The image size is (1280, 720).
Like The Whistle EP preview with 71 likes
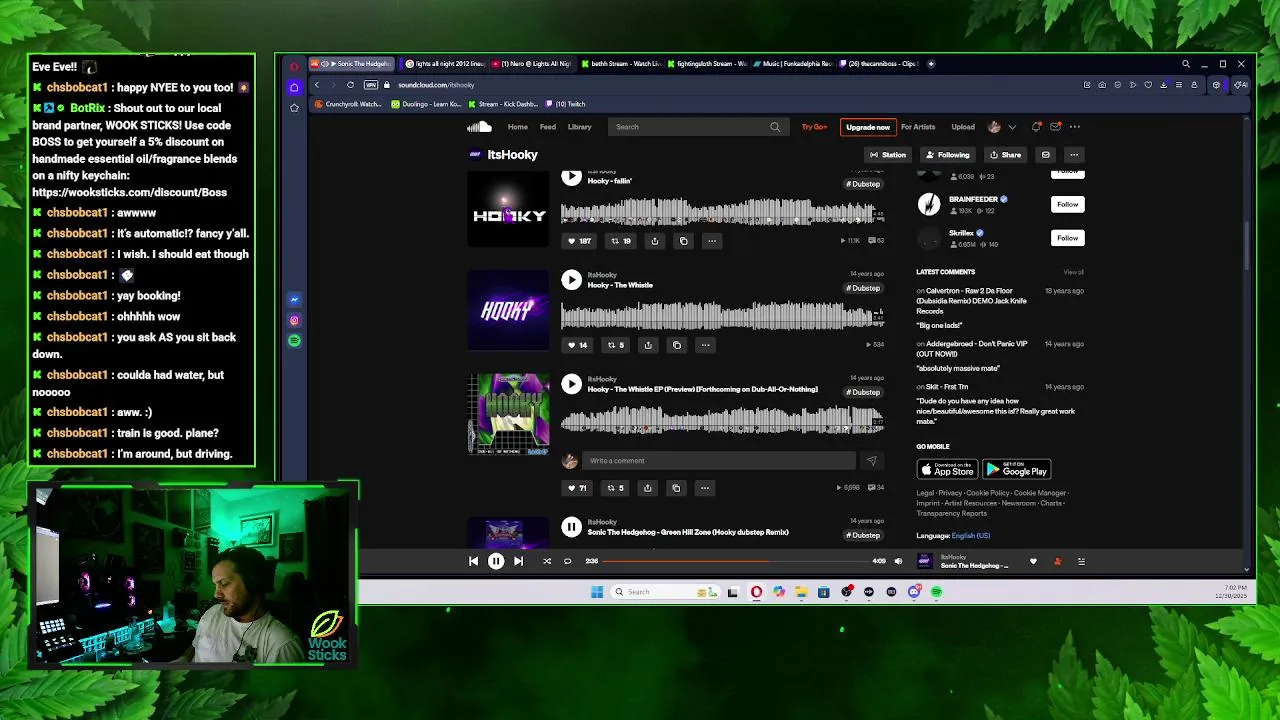coord(578,488)
